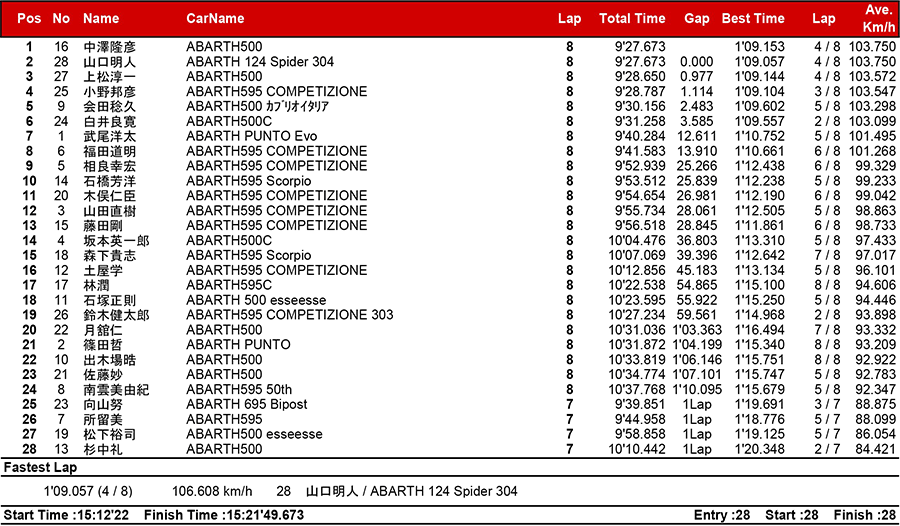Click car name ABARTH 500 esseesse
900x526 pixels.
(256, 300)
